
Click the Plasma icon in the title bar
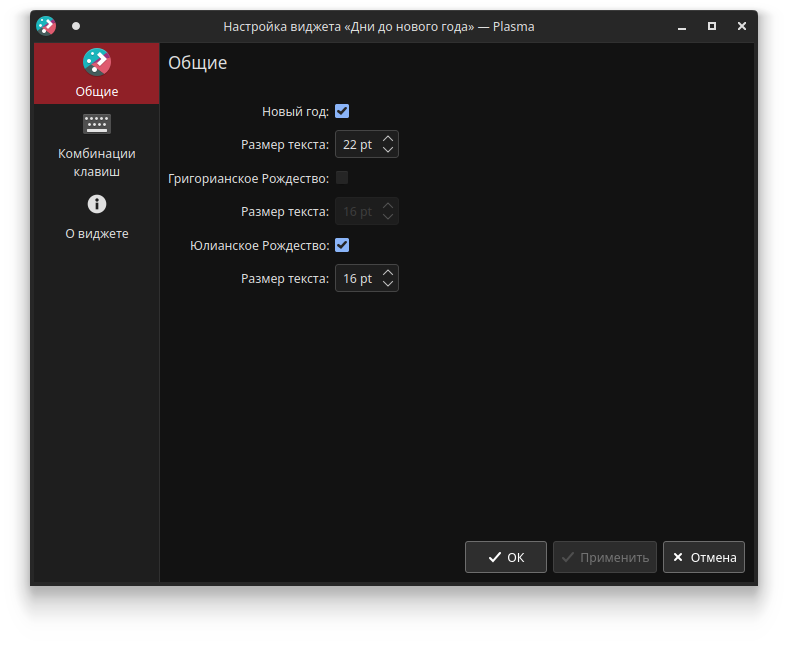coord(46,26)
